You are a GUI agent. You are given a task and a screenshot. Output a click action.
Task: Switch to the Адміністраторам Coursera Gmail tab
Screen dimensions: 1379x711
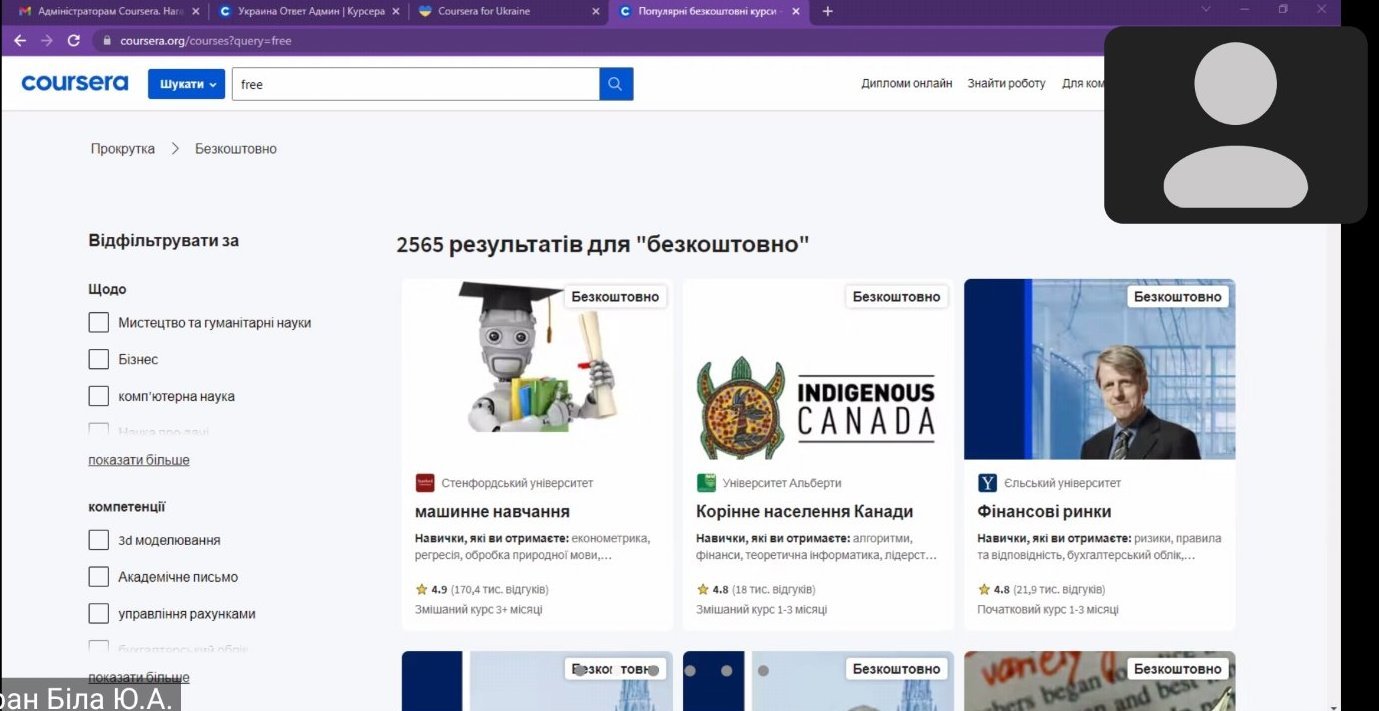click(109, 12)
